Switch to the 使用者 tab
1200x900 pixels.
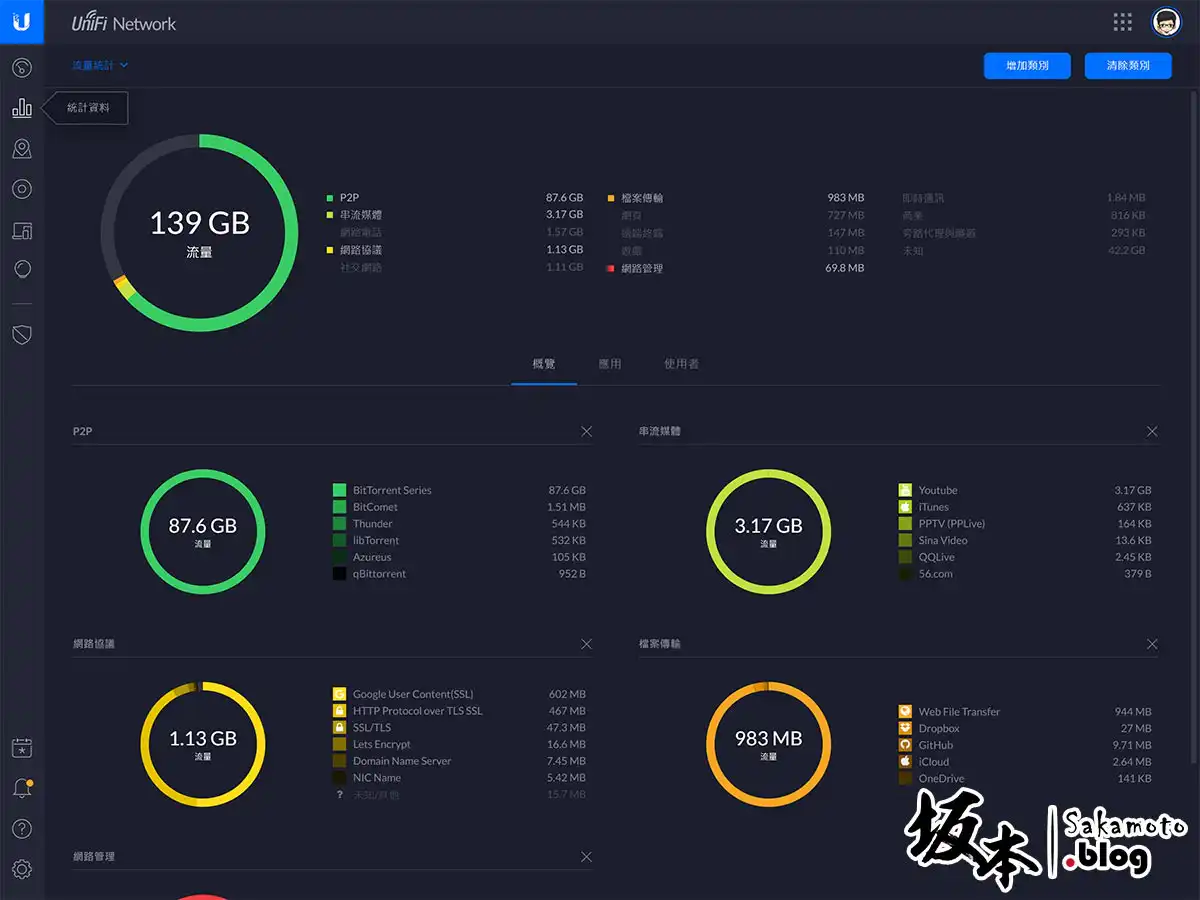click(681, 364)
